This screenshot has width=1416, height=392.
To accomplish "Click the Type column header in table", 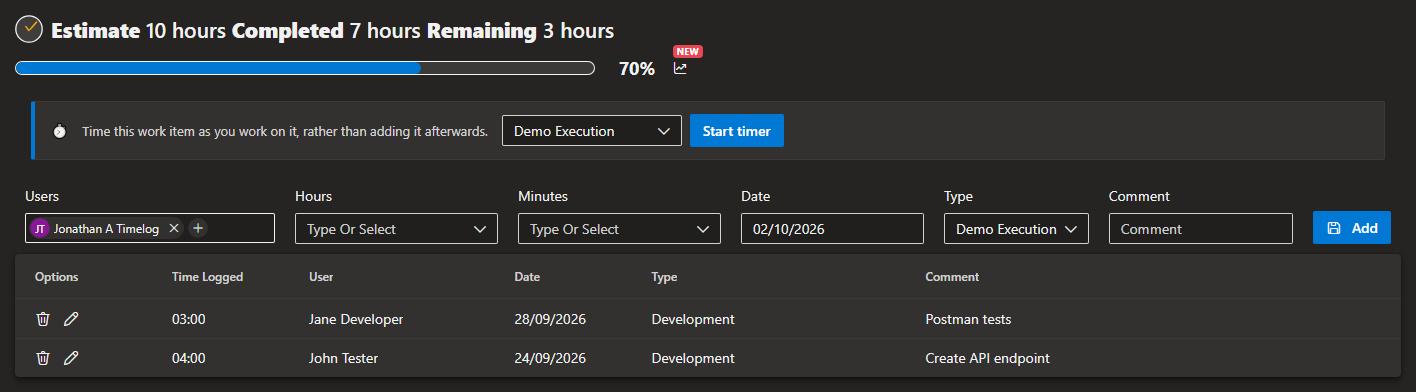I will (x=664, y=277).
